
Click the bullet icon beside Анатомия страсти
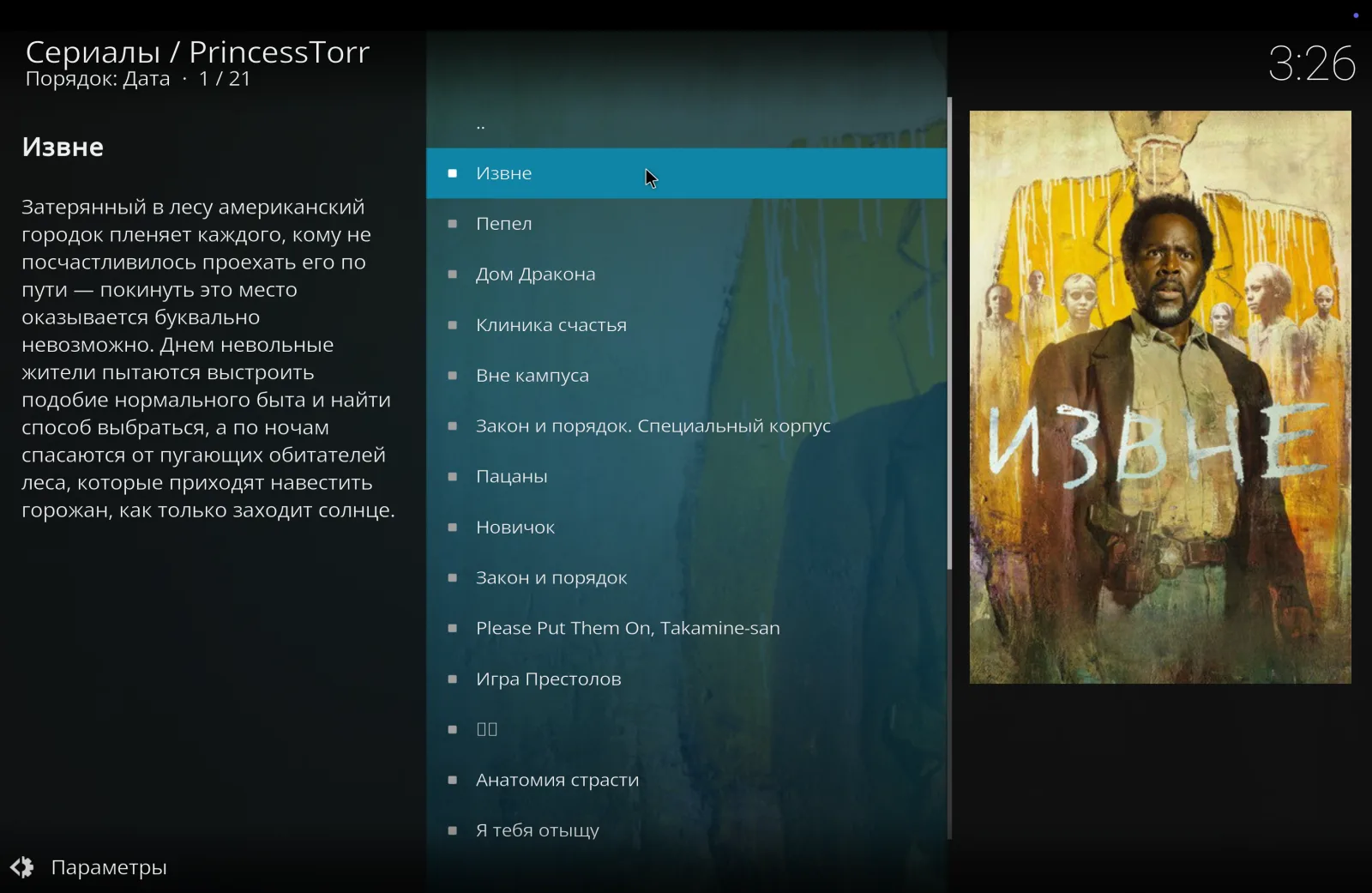tap(453, 781)
